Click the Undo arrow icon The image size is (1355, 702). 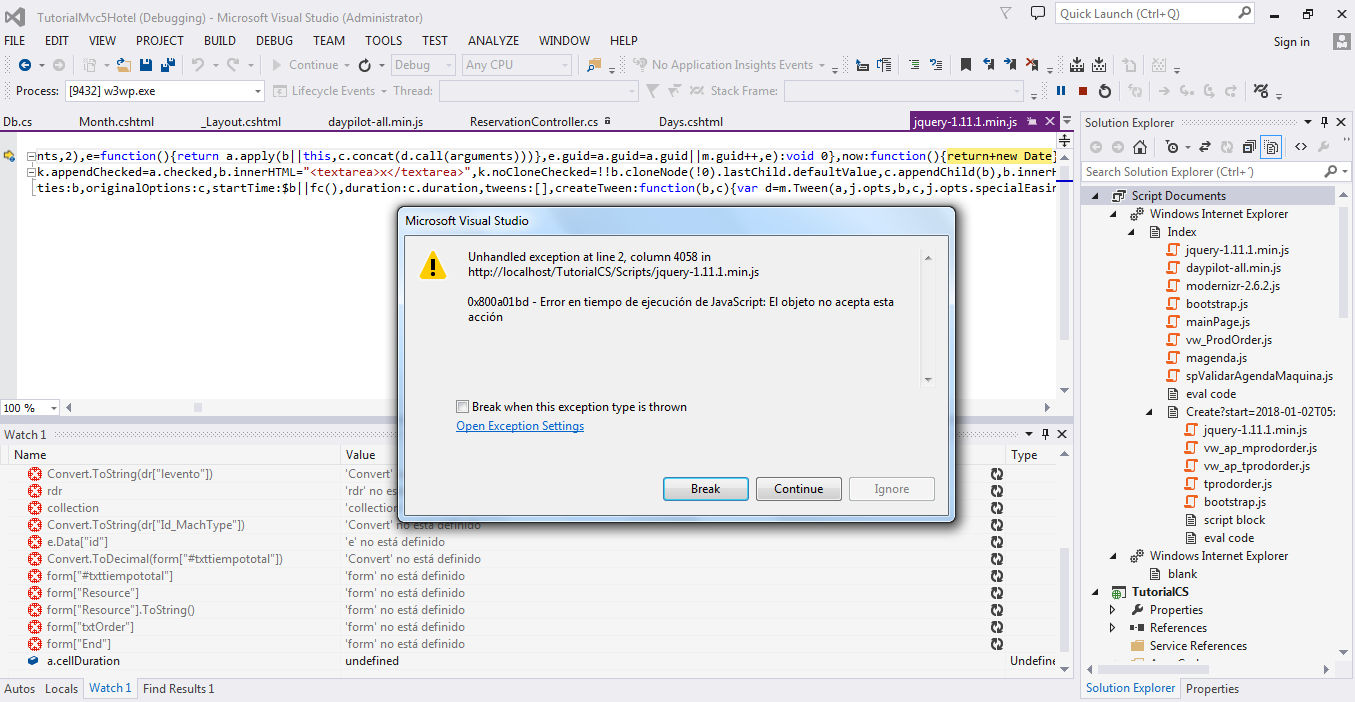pyautogui.click(x=198, y=65)
